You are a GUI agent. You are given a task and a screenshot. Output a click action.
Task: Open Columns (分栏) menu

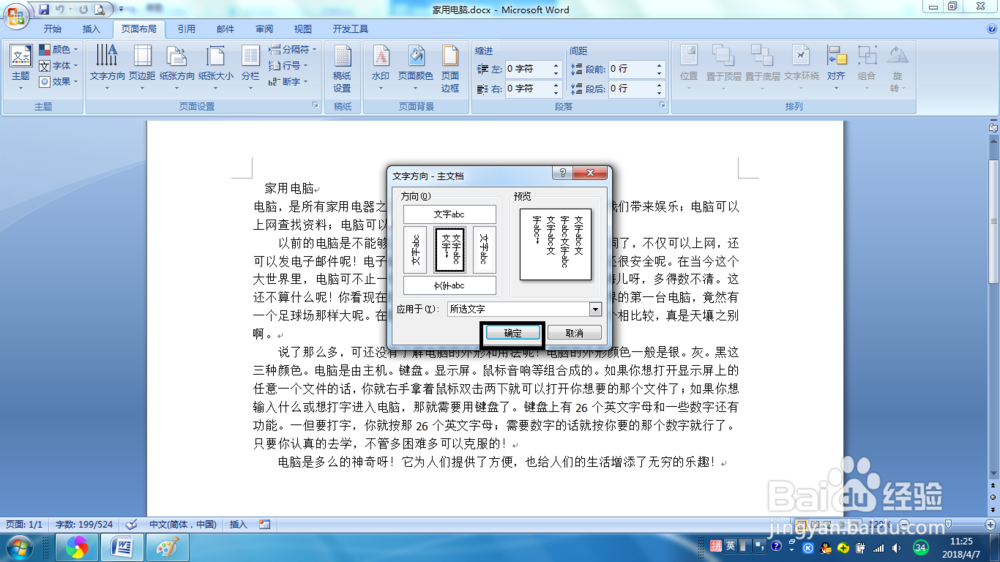click(250, 66)
